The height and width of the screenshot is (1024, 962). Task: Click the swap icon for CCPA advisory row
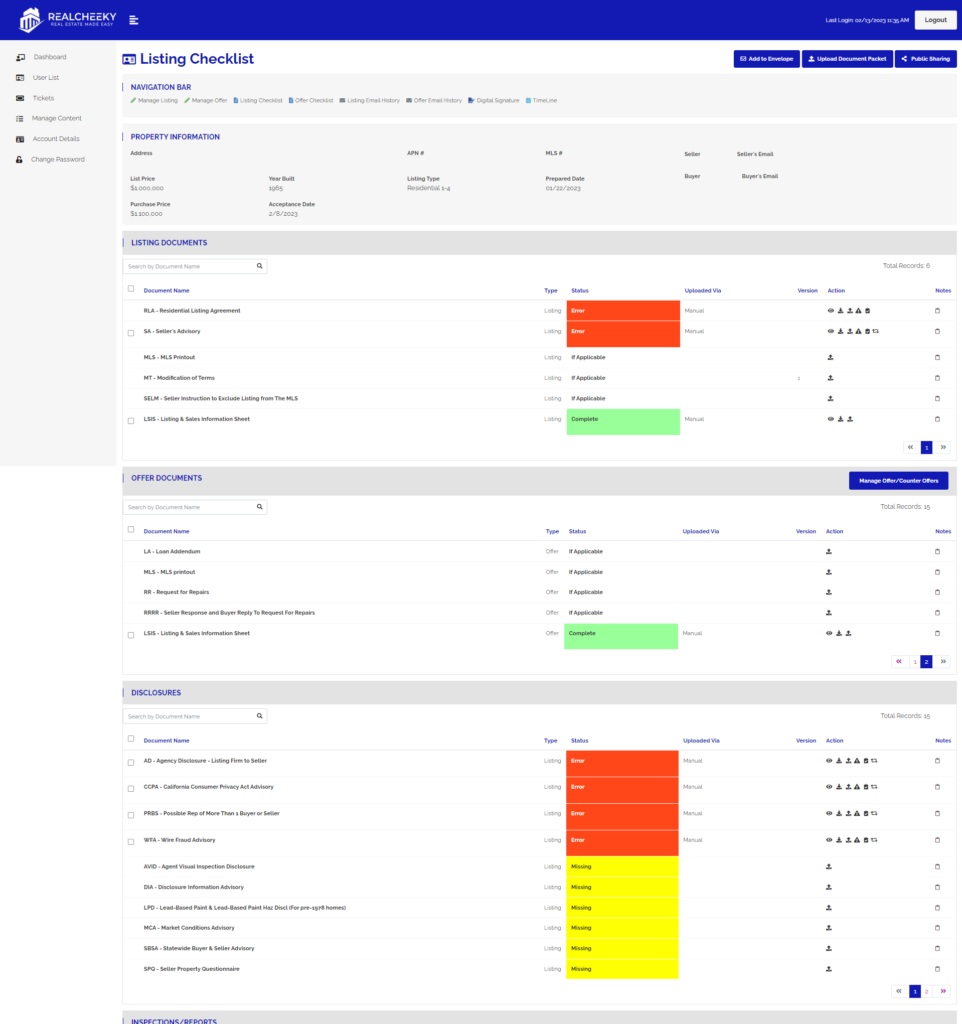click(x=875, y=787)
